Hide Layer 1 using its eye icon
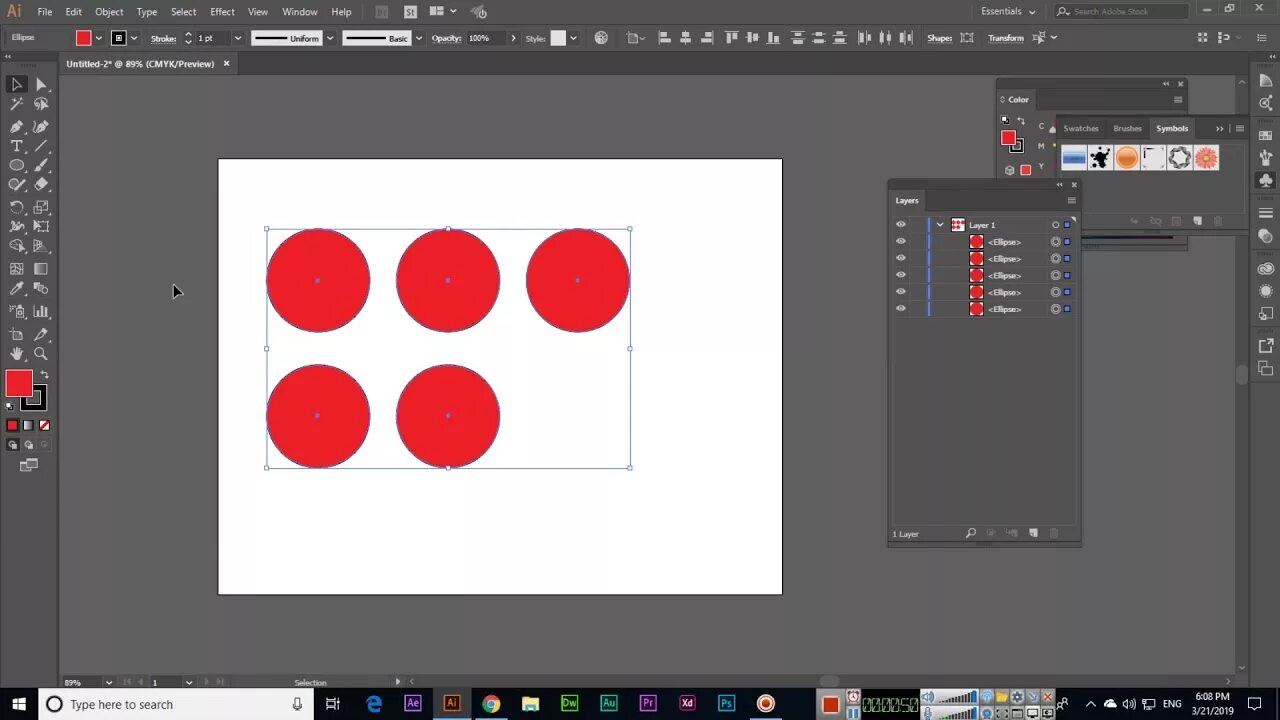Screen dimensions: 1280x720 901,225
